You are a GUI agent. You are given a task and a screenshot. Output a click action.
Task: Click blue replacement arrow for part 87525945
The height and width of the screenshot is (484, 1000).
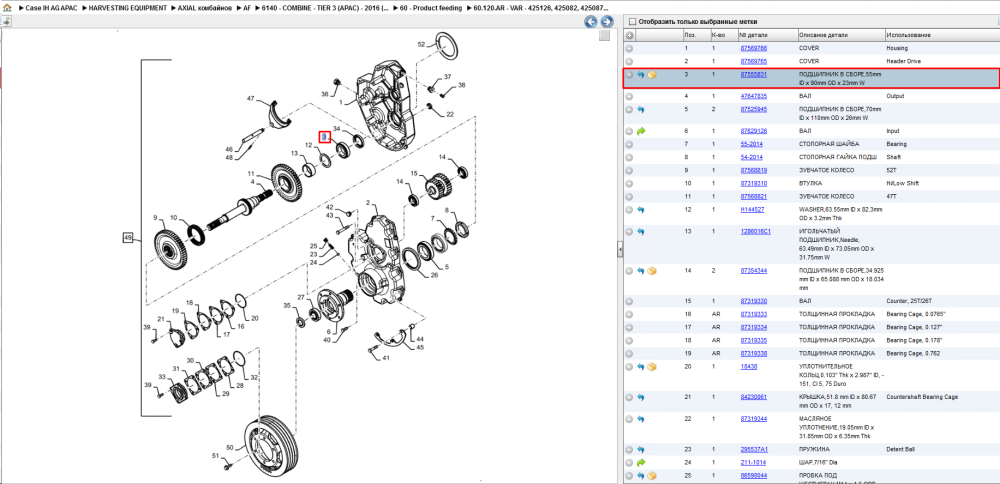pos(641,110)
